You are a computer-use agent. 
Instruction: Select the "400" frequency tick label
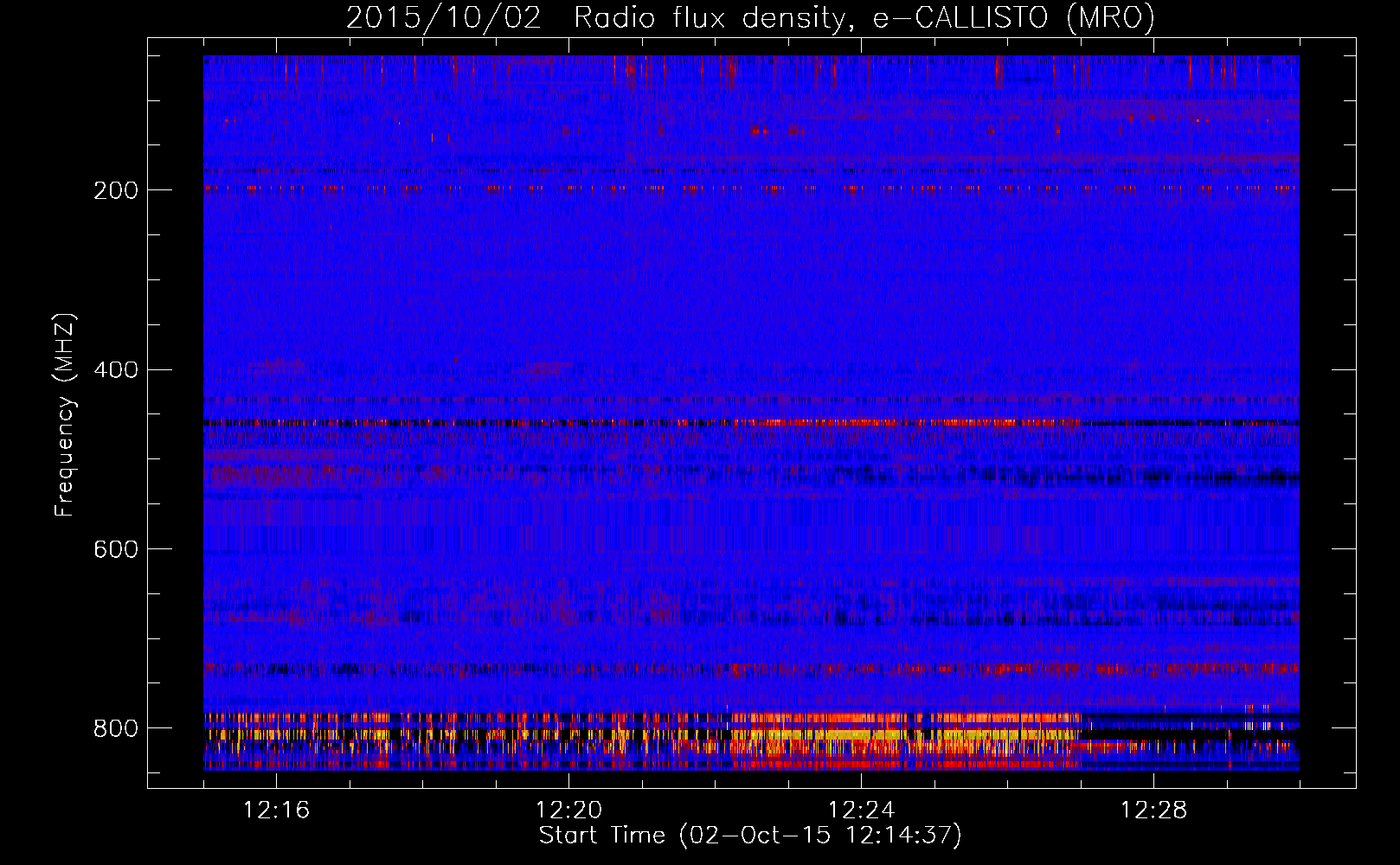coord(115,370)
